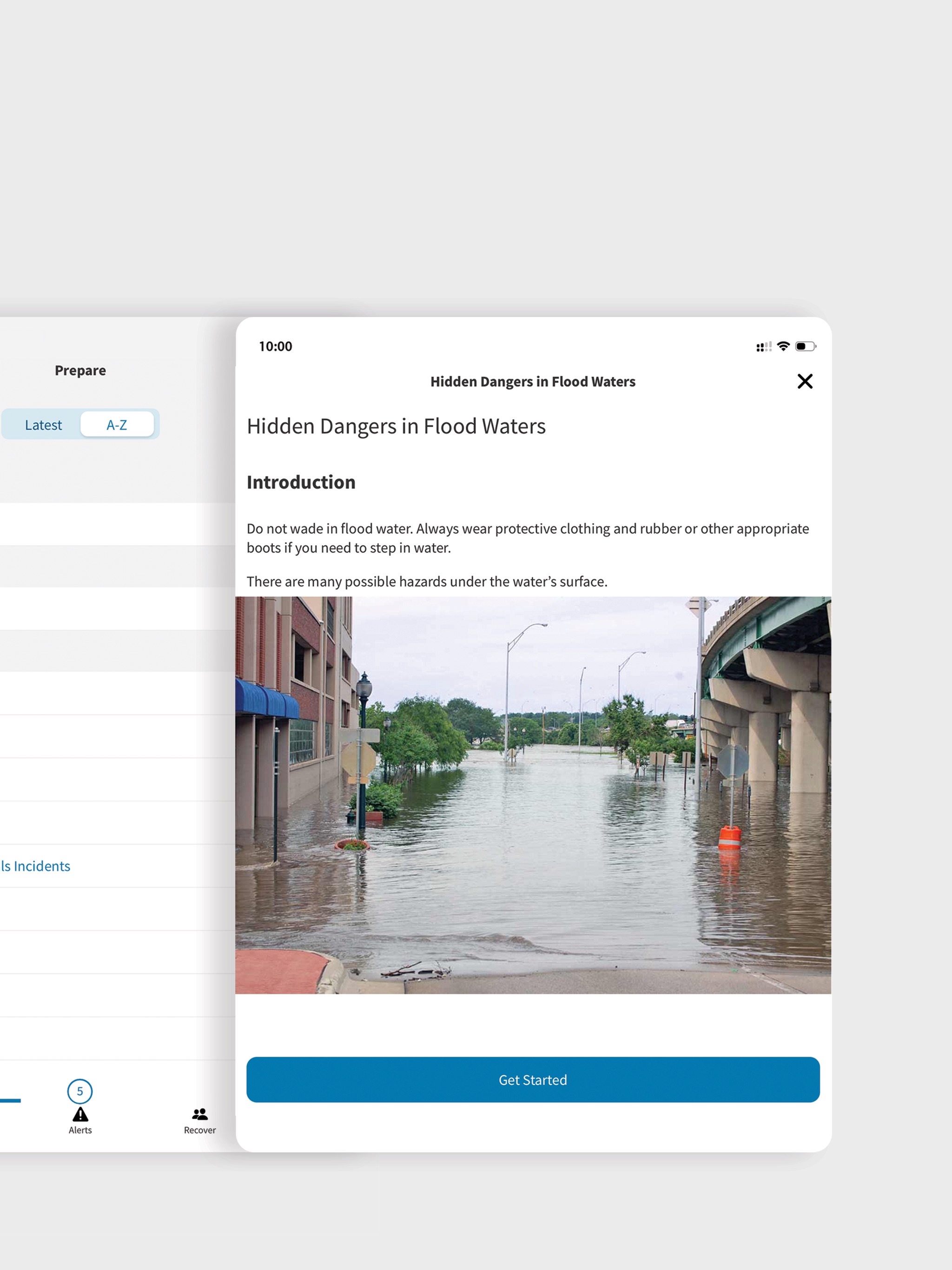Tap the battery indicator in the status bar

(x=805, y=346)
